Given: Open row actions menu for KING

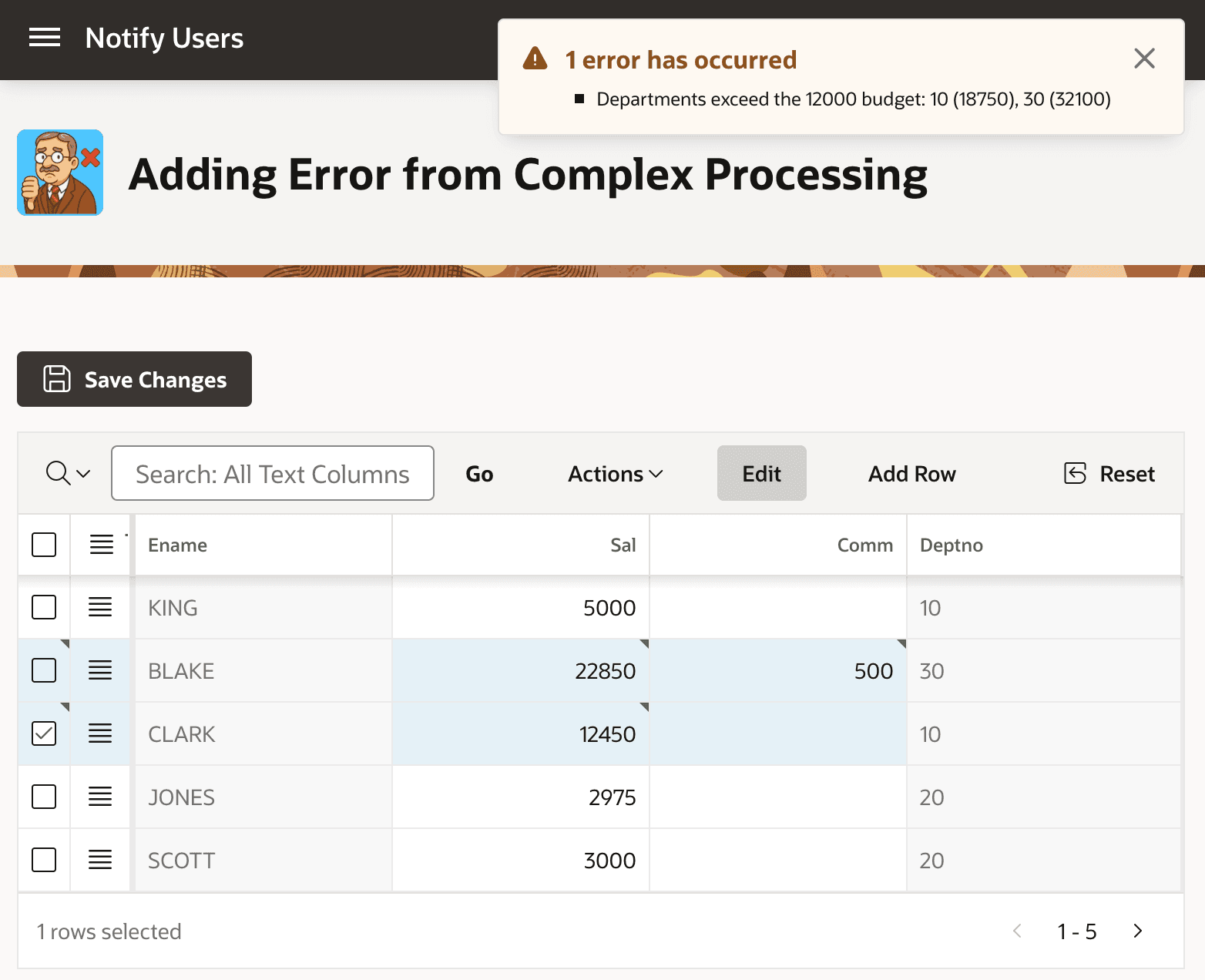Looking at the screenshot, I should (x=100, y=608).
